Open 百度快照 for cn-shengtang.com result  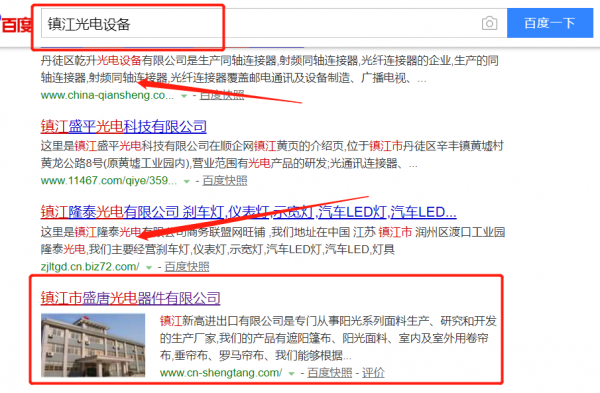click(x=329, y=372)
